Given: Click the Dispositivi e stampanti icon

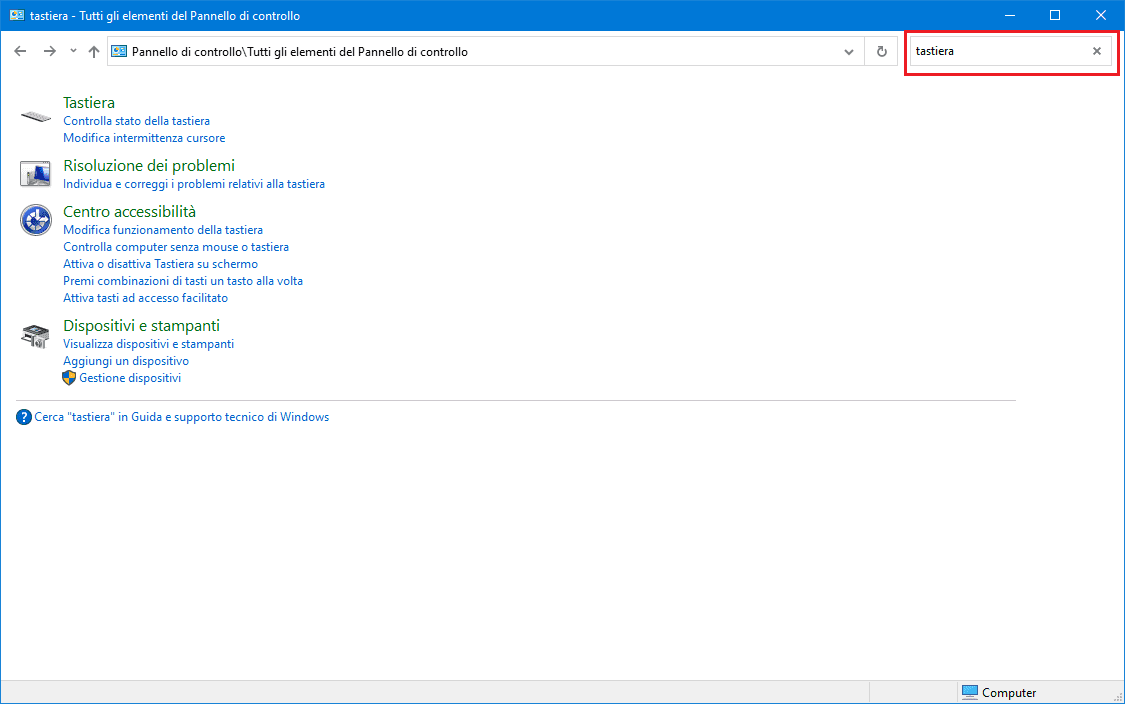Looking at the screenshot, I should click(35, 335).
